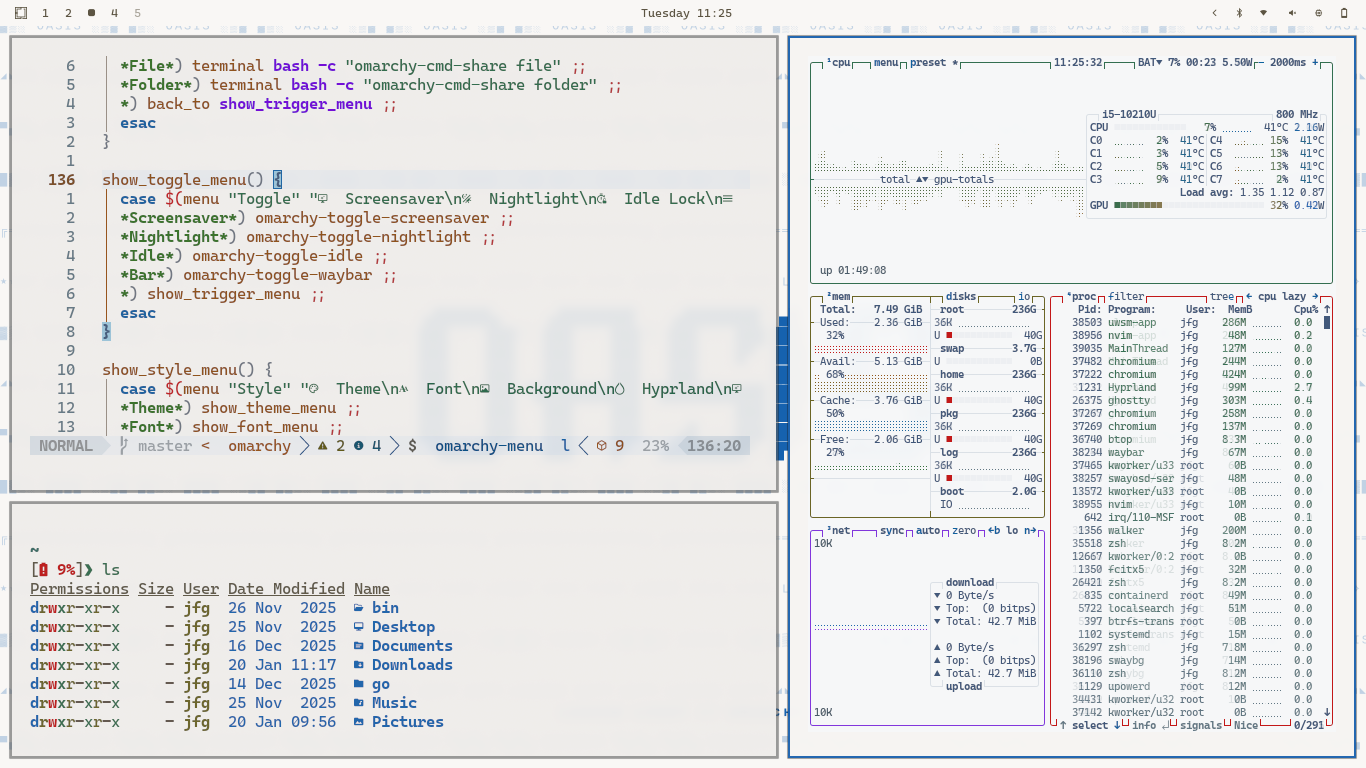Click the Bluetooth icon in system tray
This screenshot has width=1366, height=768.
(1239, 13)
